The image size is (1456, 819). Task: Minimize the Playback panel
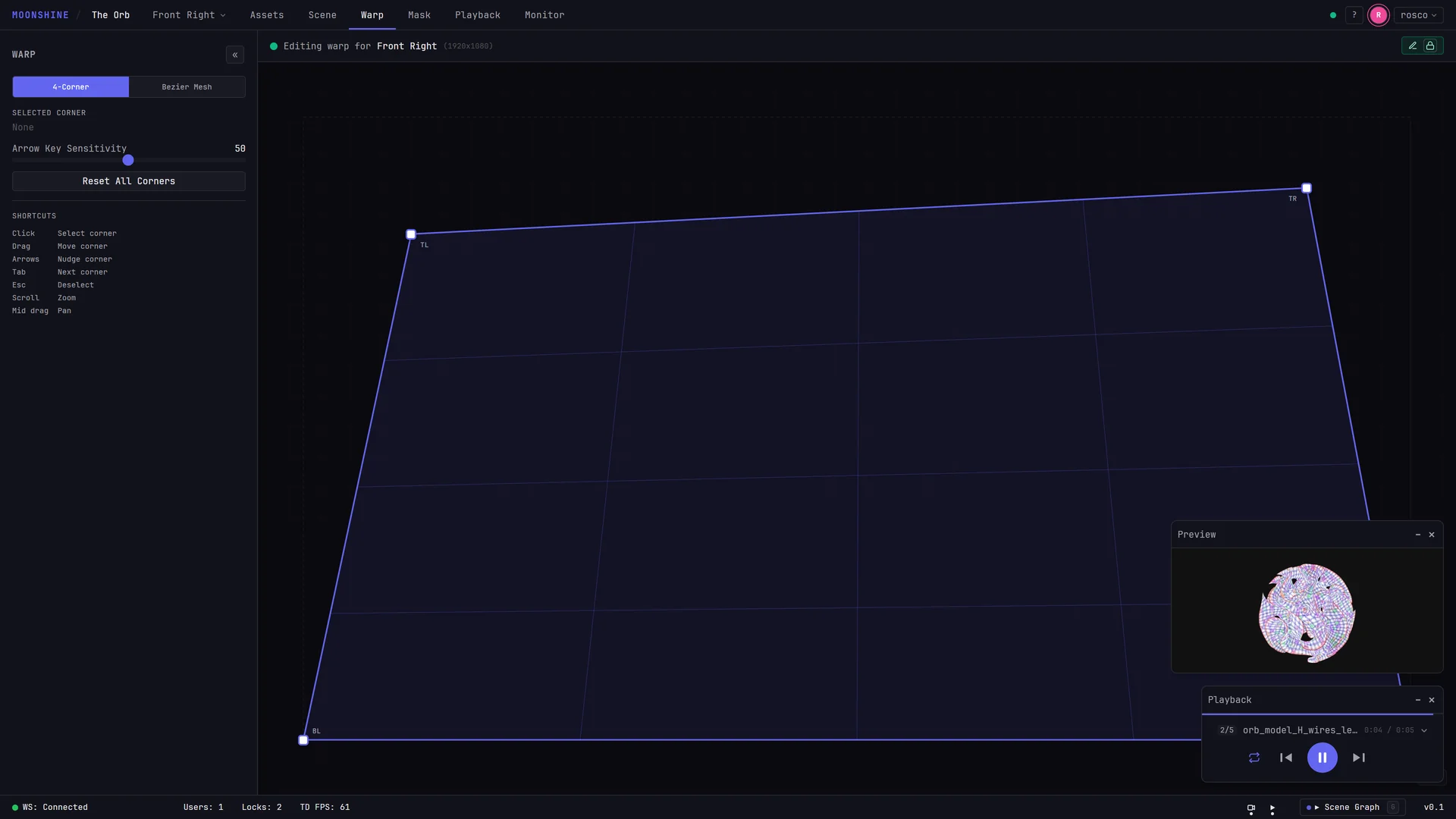click(1418, 700)
